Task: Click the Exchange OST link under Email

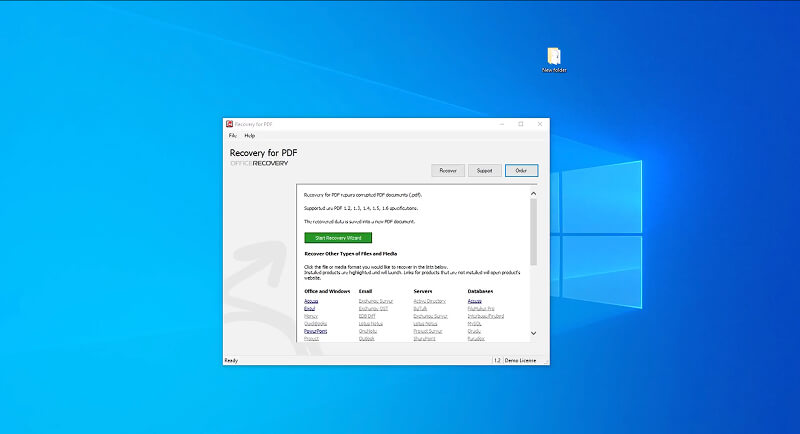Action: click(372, 308)
